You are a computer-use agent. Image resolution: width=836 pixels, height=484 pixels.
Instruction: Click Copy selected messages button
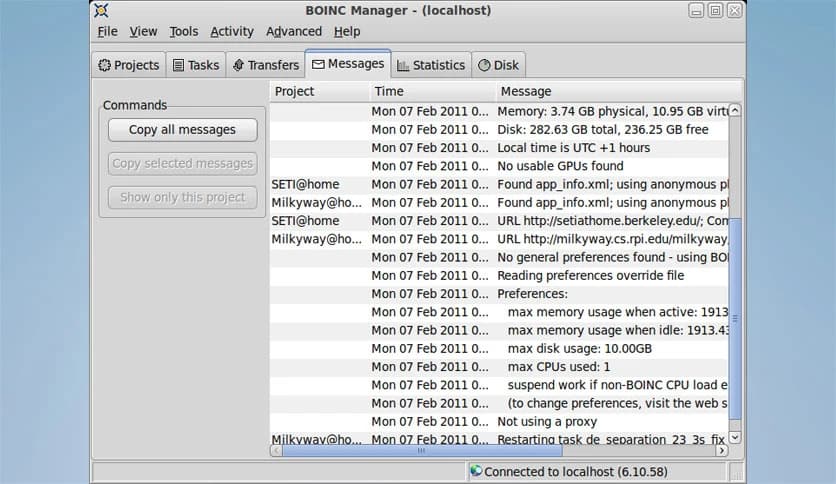click(182, 163)
